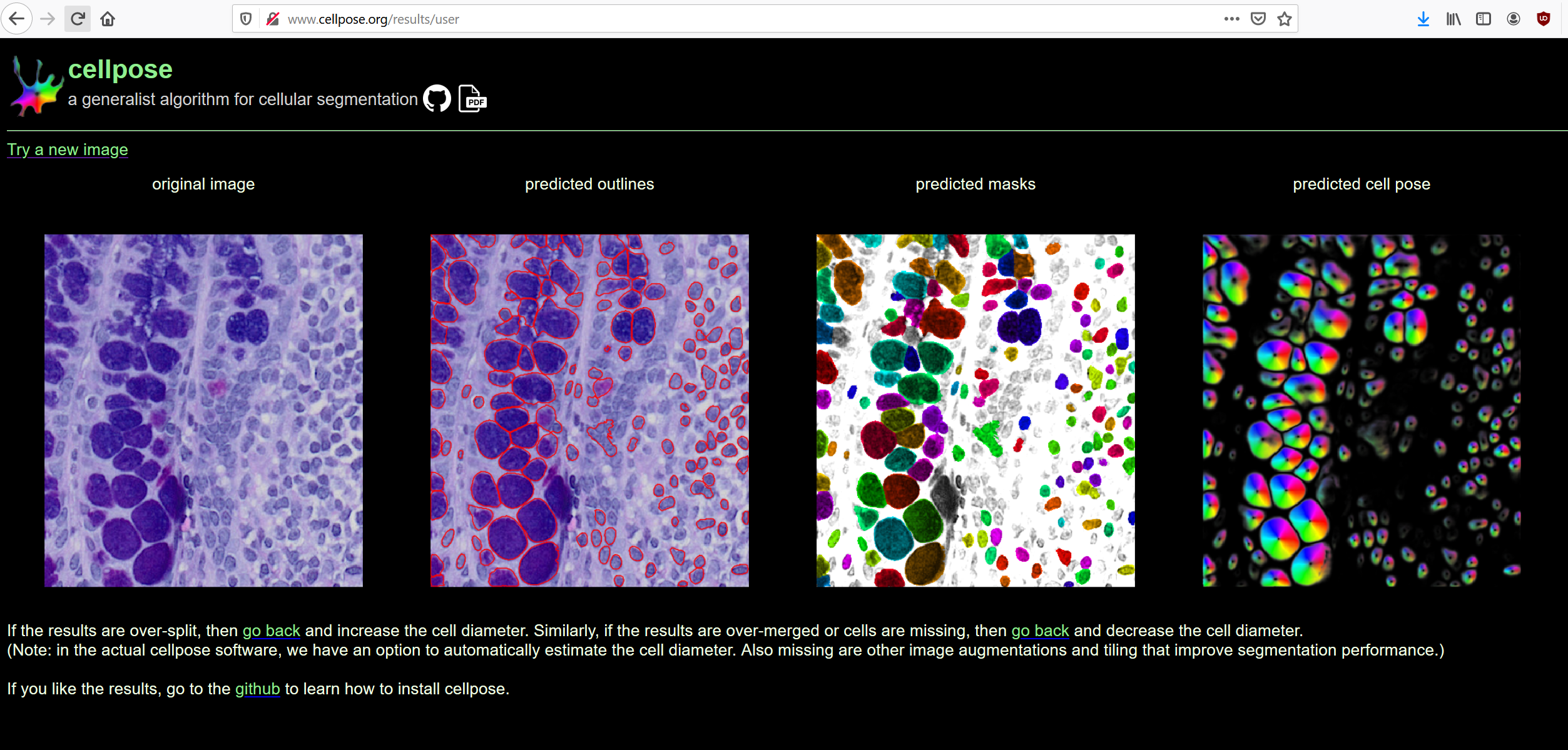Open the tracking protection shield icon
The height and width of the screenshot is (750, 1568).
click(x=246, y=19)
